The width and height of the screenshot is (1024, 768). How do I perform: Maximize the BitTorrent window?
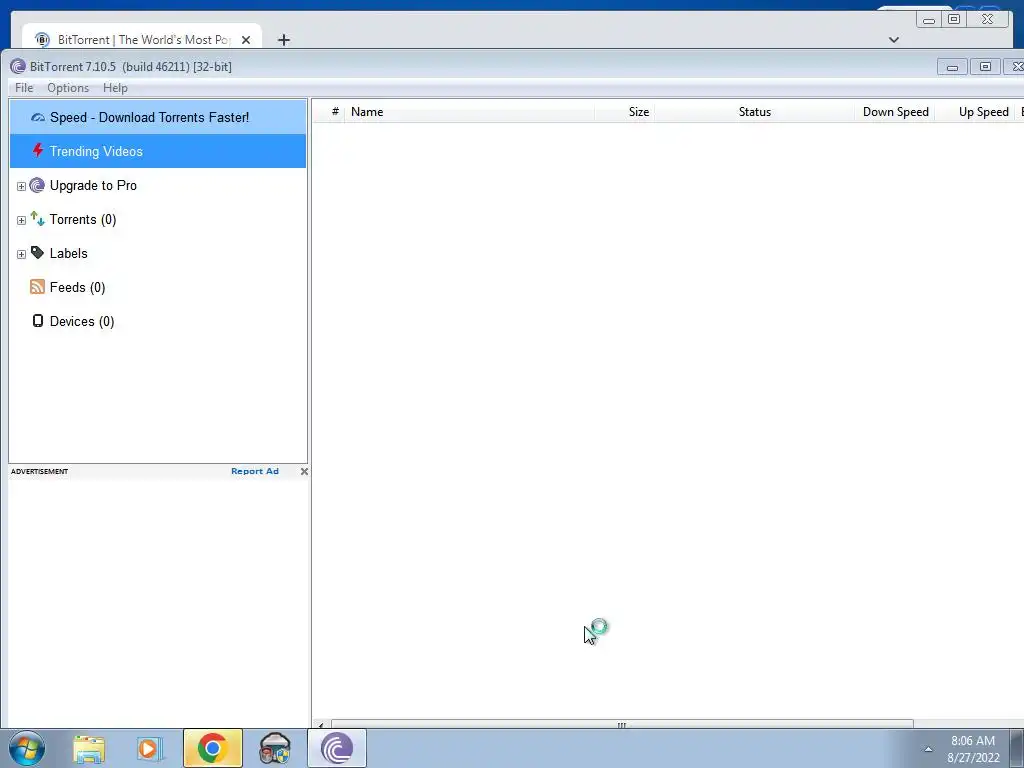985,67
